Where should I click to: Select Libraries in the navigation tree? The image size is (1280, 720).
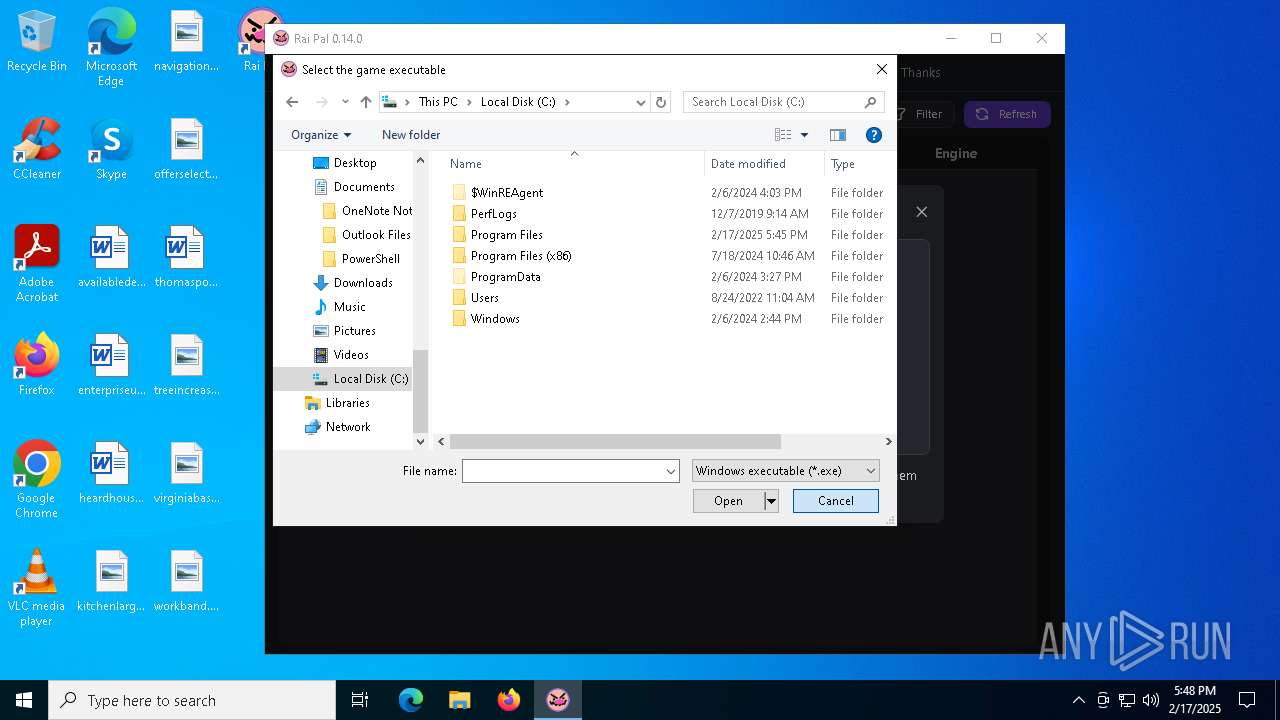click(x=337, y=403)
